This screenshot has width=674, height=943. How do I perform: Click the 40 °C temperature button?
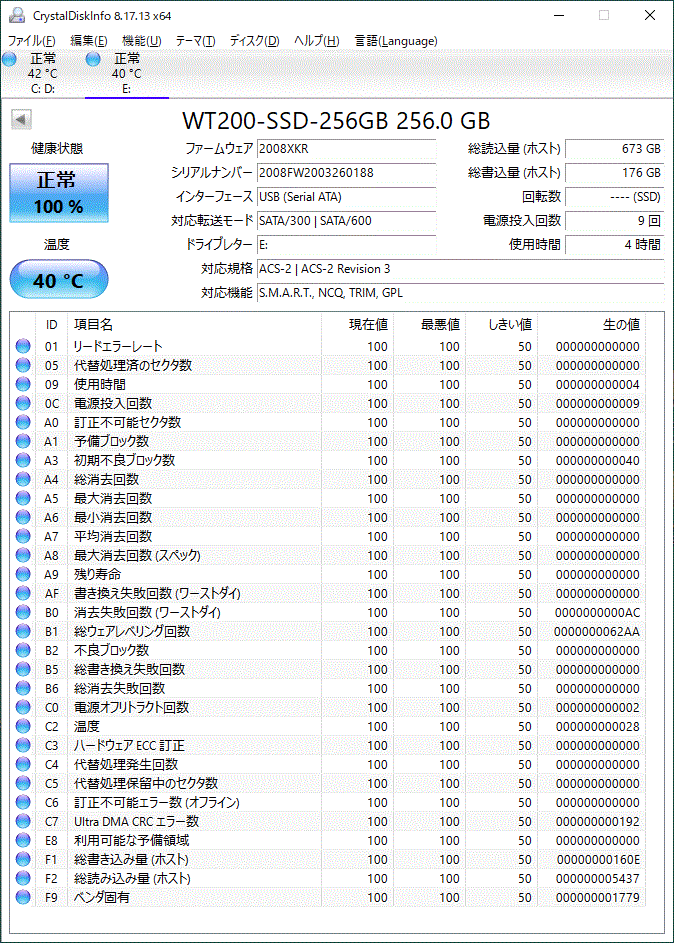pyautogui.click(x=59, y=280)
